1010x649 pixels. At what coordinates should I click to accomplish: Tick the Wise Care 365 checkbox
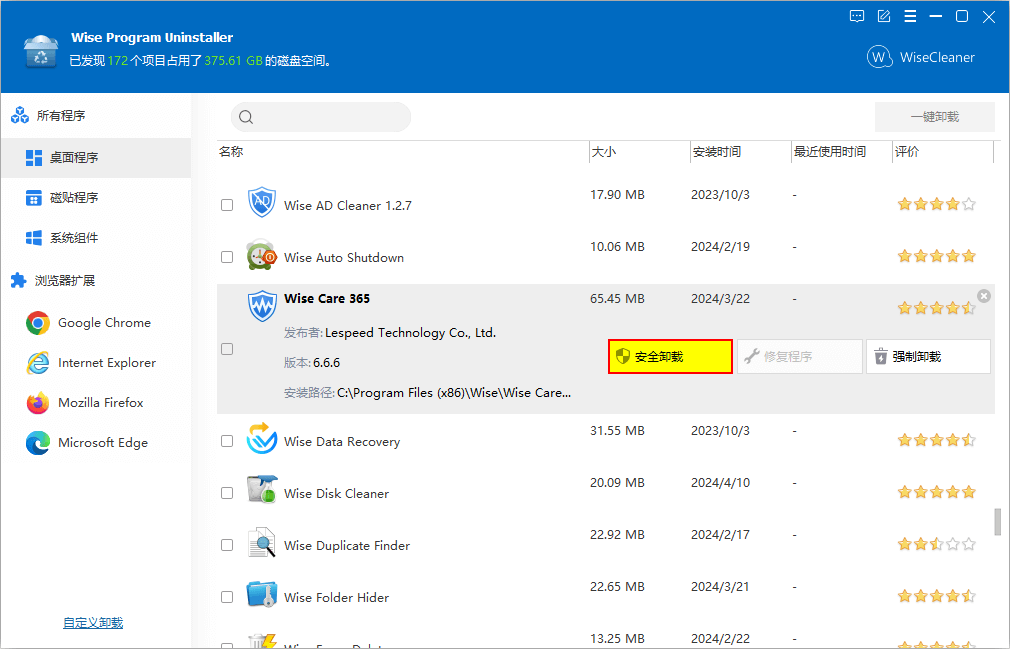227,349
